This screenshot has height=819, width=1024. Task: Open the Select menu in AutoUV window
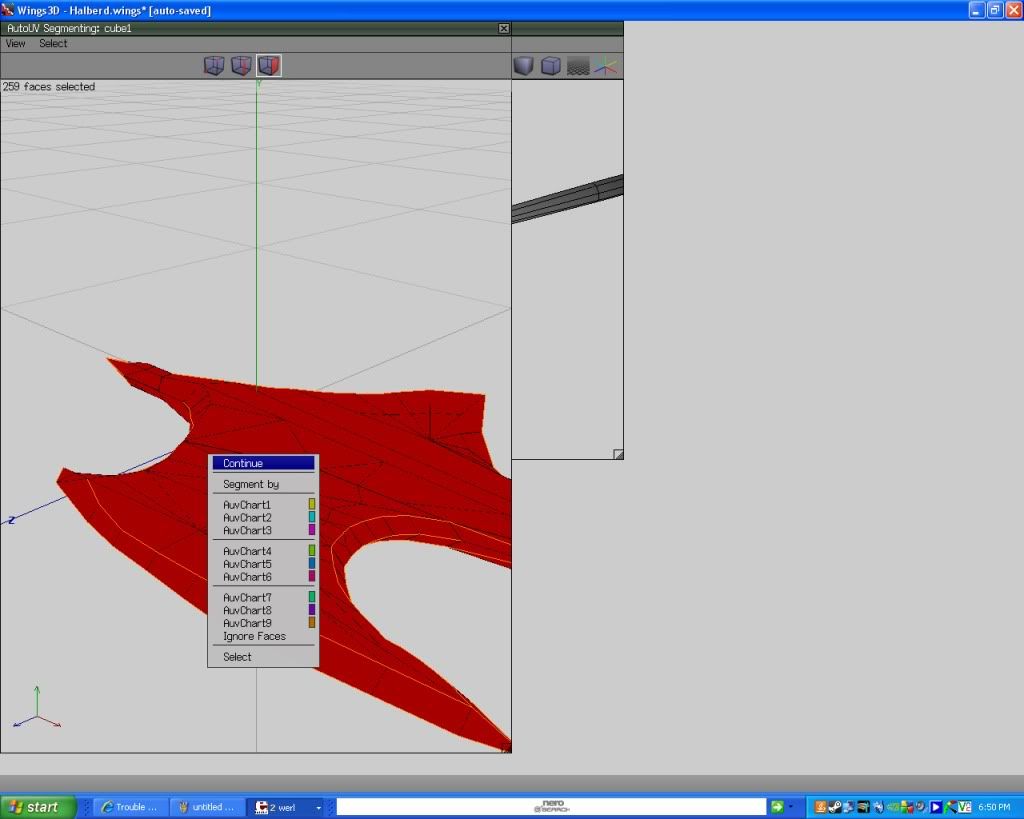tap(53, 43)
